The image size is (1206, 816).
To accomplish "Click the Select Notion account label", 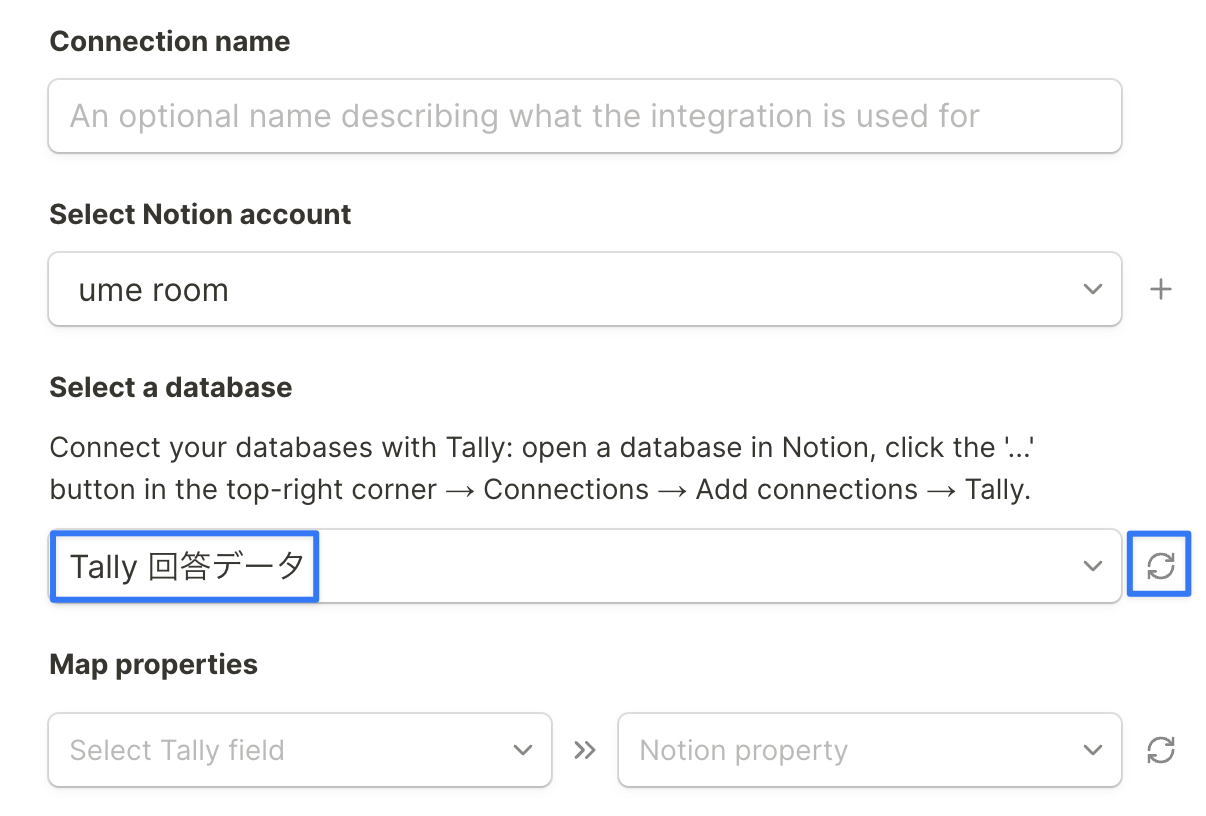I will (x=200, y=215).
